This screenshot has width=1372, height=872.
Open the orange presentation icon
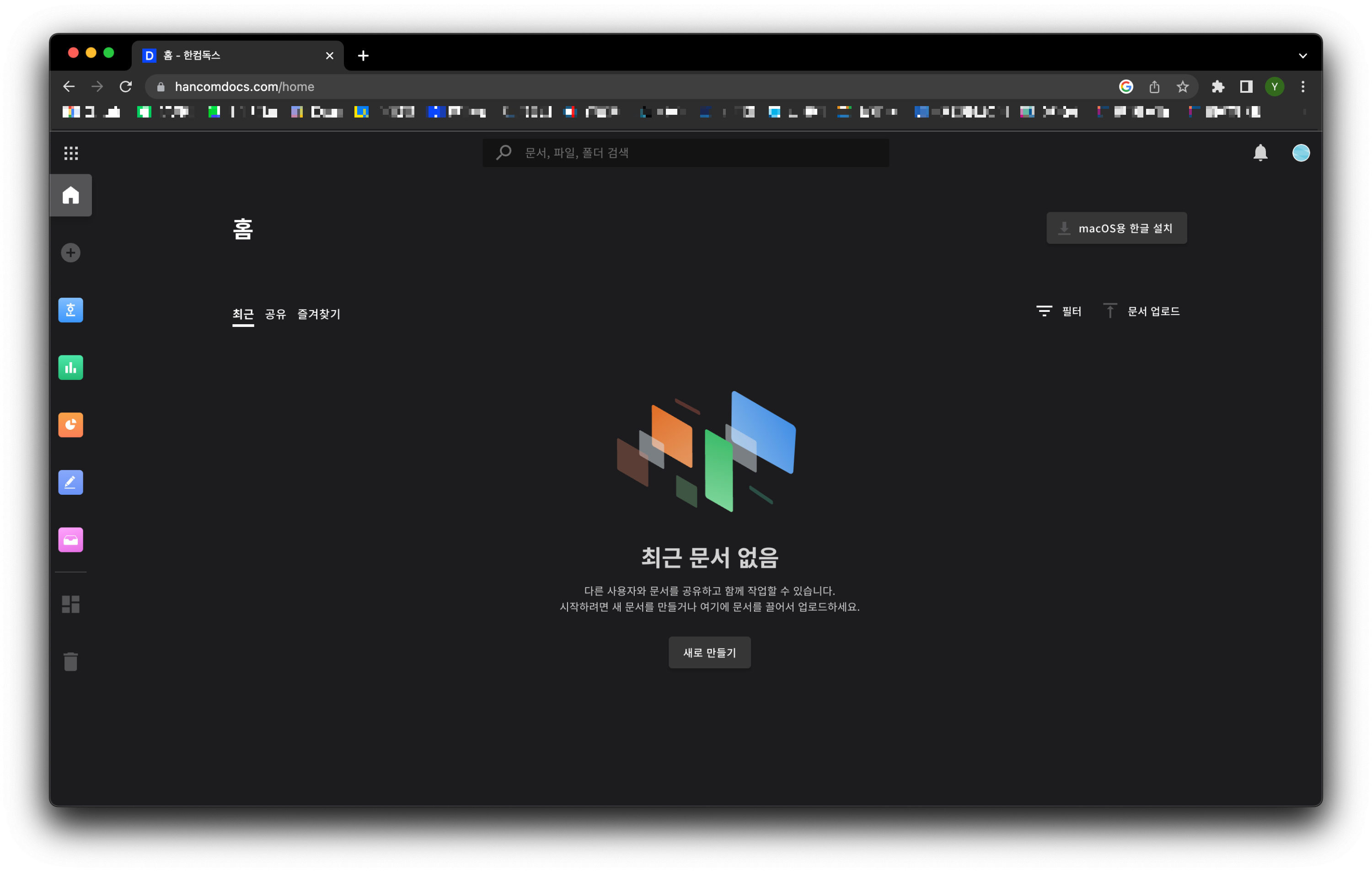click(x=70, y=425)
